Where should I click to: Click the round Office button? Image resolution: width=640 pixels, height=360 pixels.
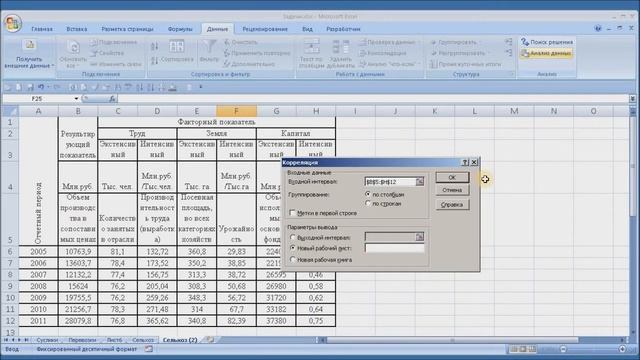pos(13,22)
